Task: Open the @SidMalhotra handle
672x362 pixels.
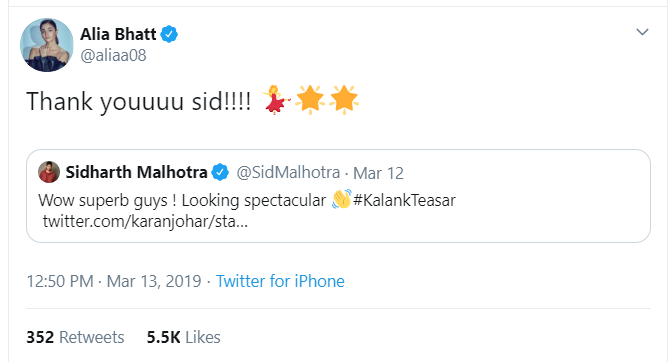Action: click(x=288, y=172)
